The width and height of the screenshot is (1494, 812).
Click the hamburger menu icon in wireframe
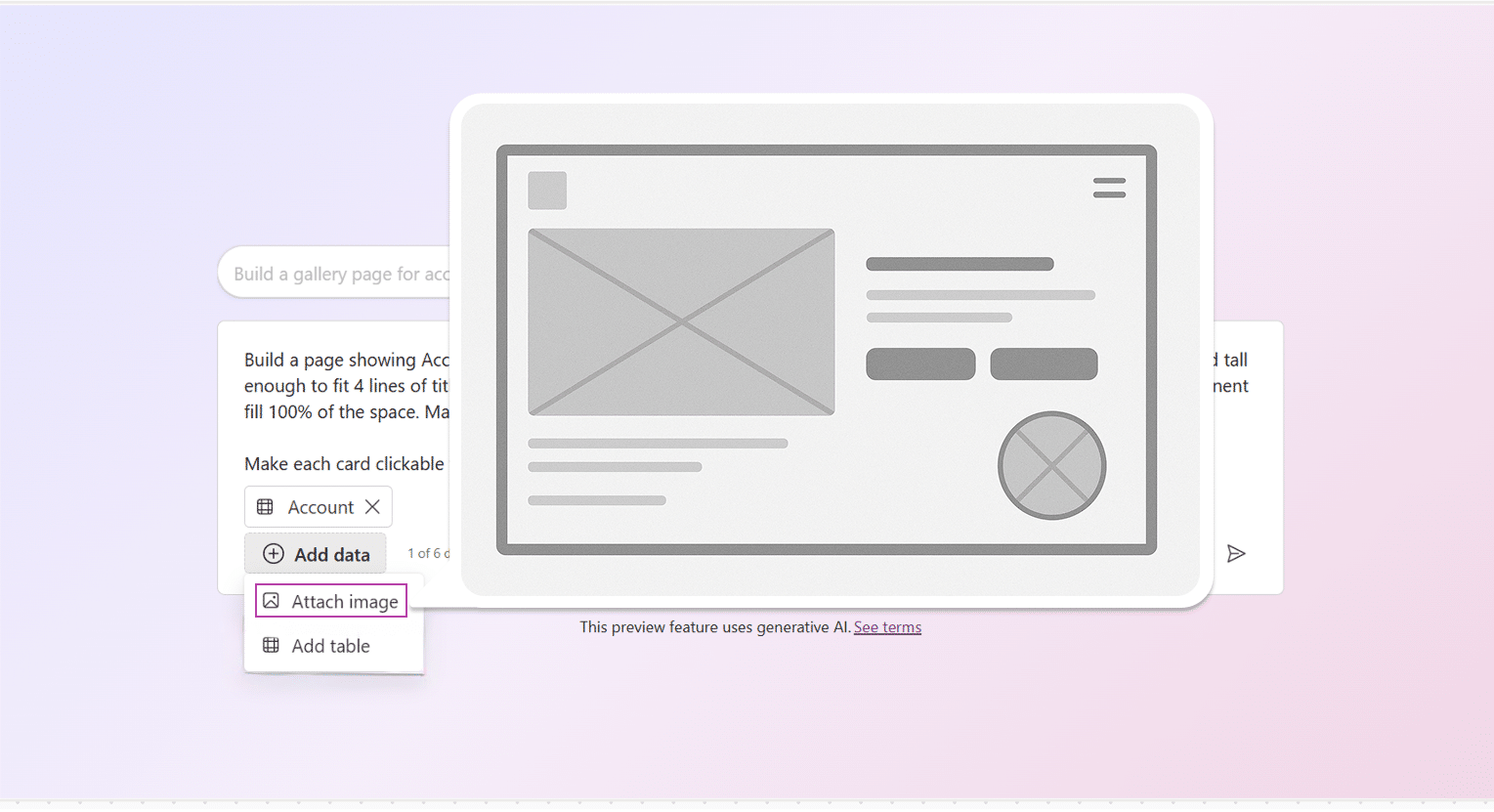[x=1109, y=188]
